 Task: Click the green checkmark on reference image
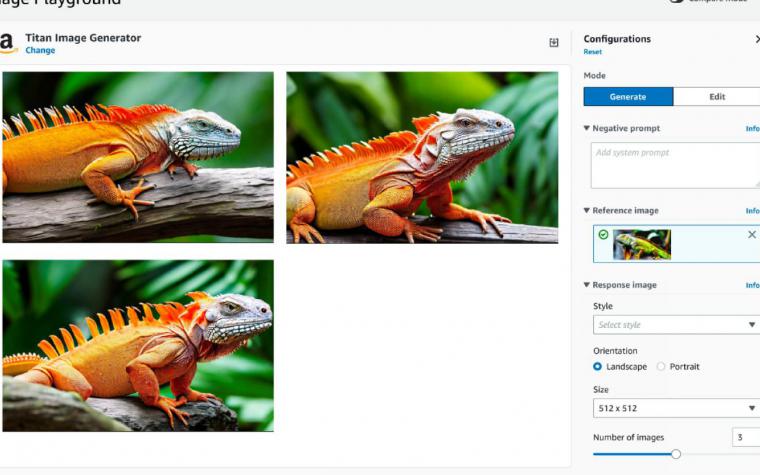pyautogui.click(x=603, y=235)
